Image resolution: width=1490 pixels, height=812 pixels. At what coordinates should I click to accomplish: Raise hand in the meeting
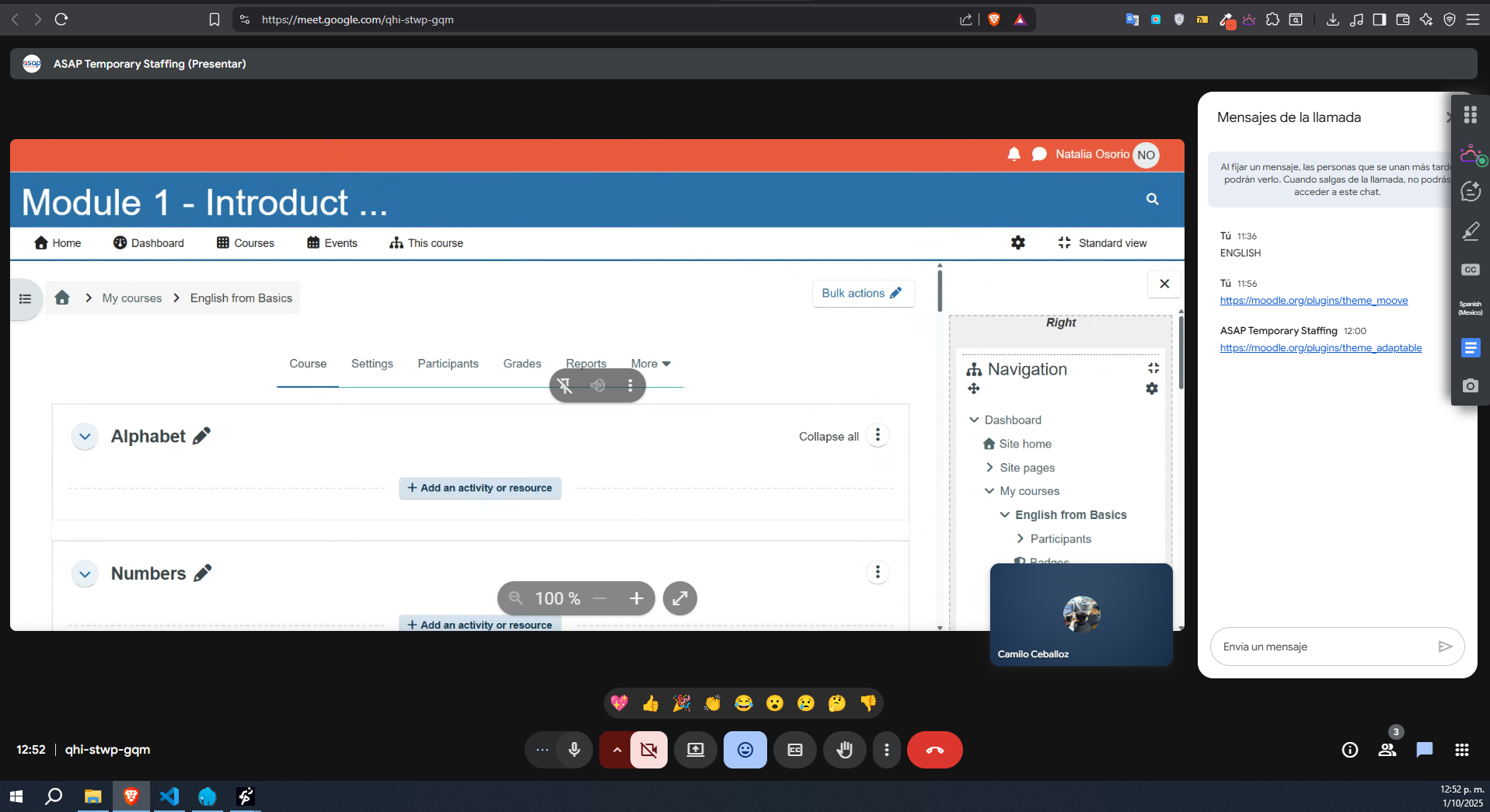point(844,750)
